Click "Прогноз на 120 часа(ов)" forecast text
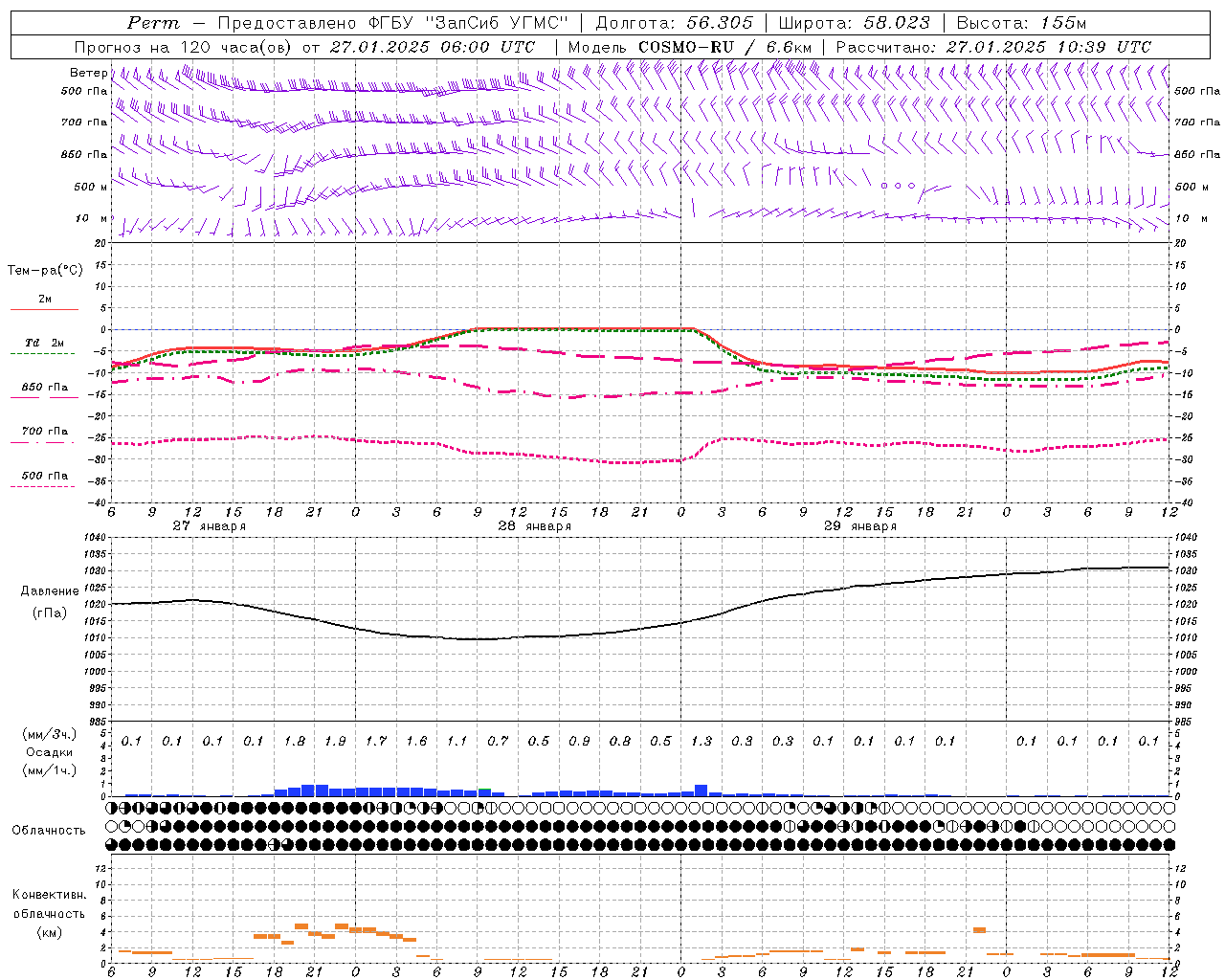 click(184, 47)
